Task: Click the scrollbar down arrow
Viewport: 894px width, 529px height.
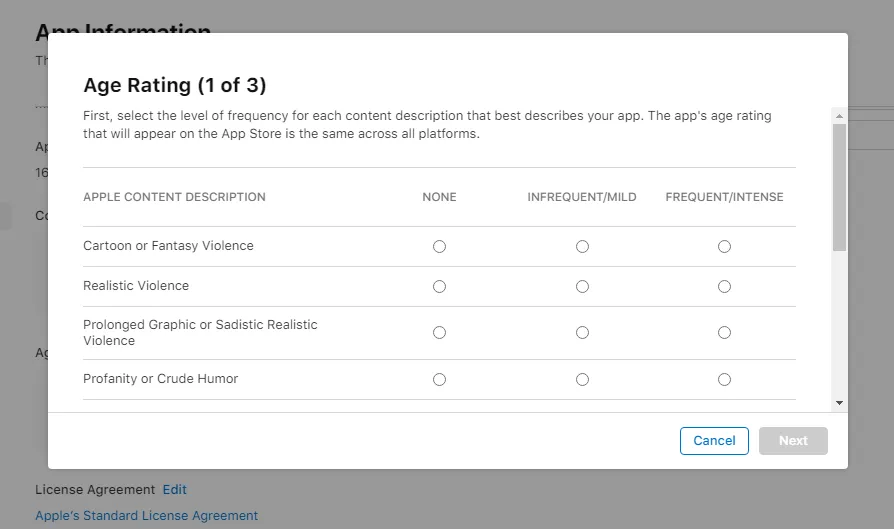Action: coord(839,402)
